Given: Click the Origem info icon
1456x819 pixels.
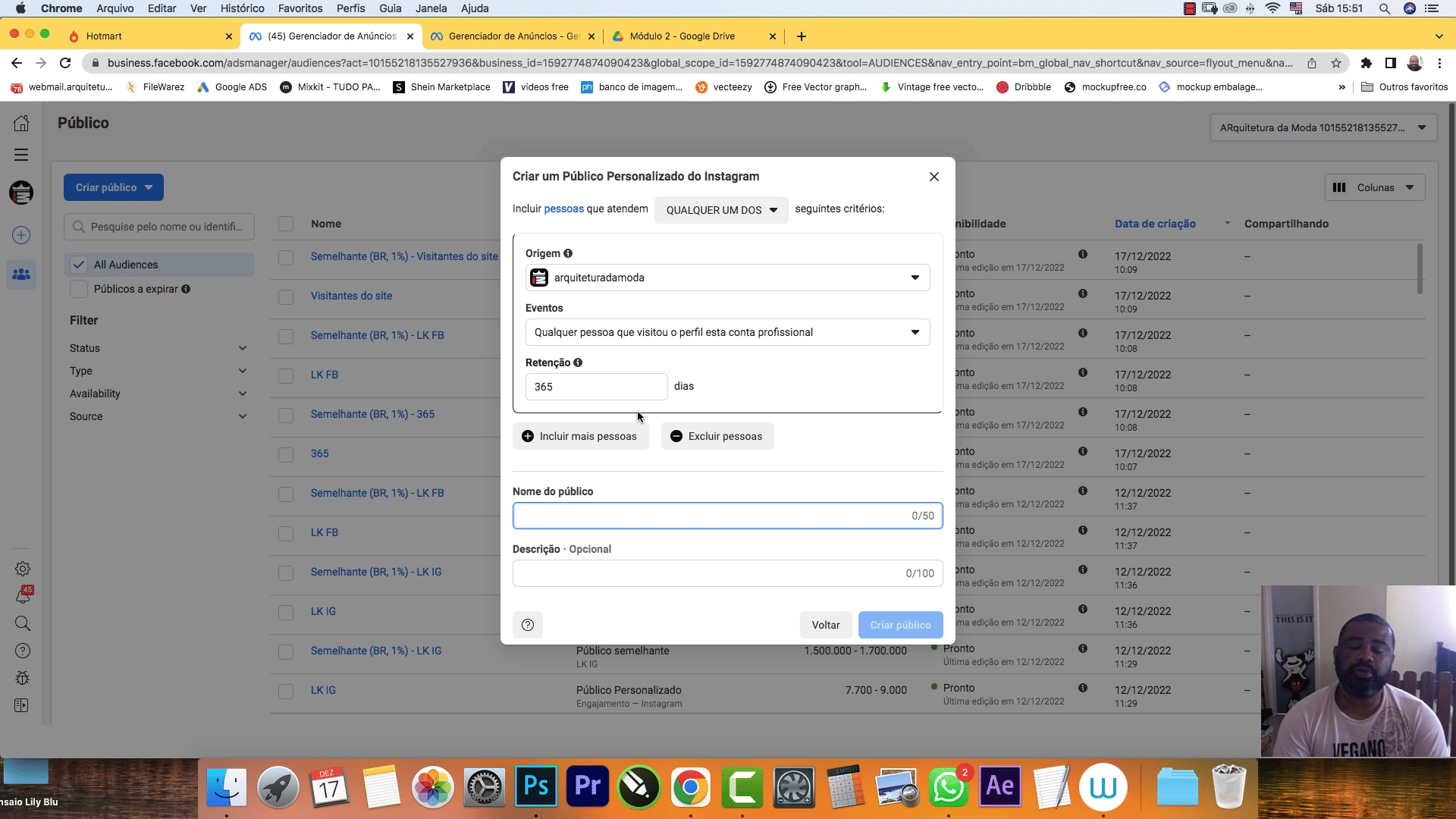Looking at the screenshot, I should tap(568, 253).
